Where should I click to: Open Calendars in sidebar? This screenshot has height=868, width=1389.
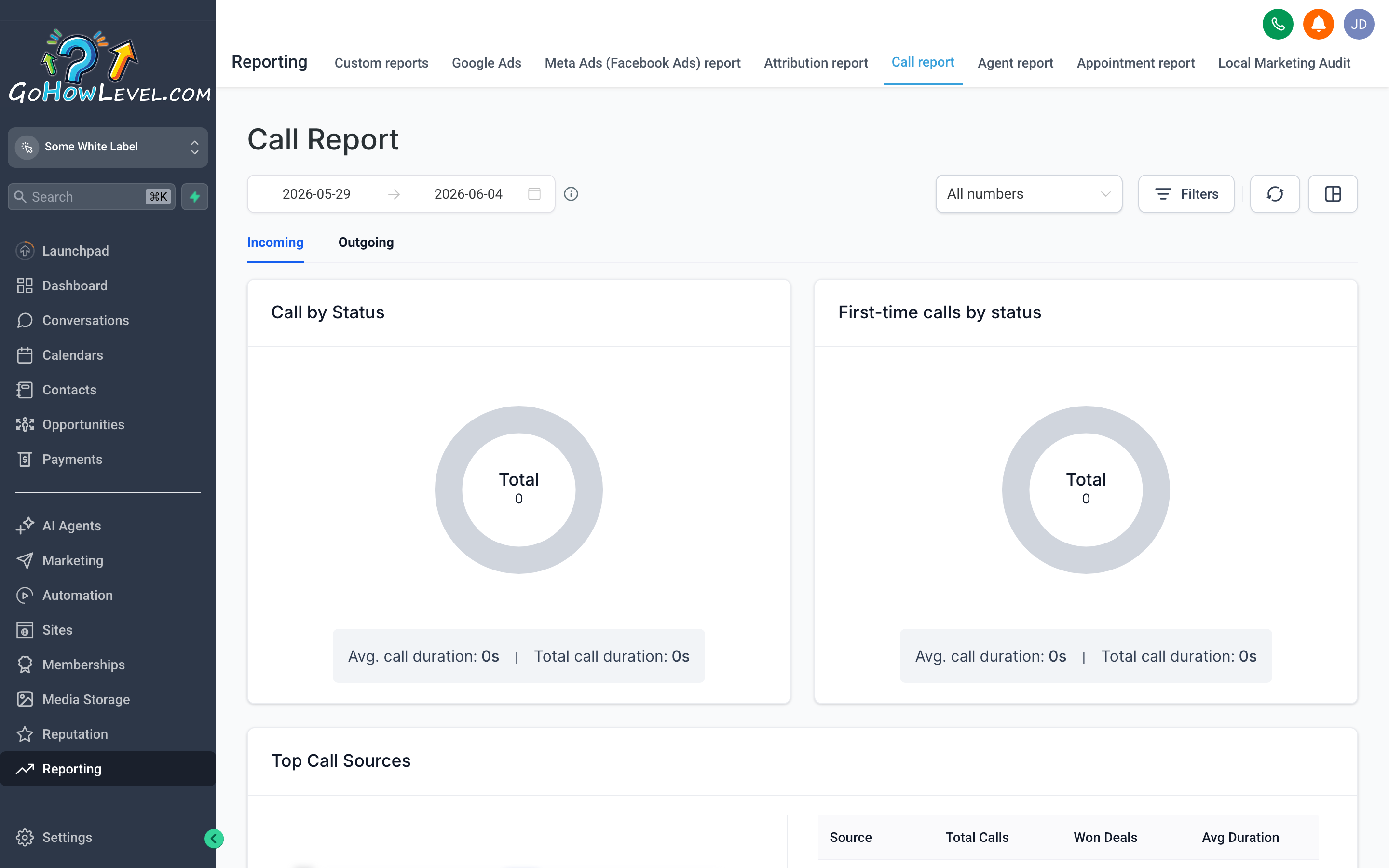pos(108,355)
